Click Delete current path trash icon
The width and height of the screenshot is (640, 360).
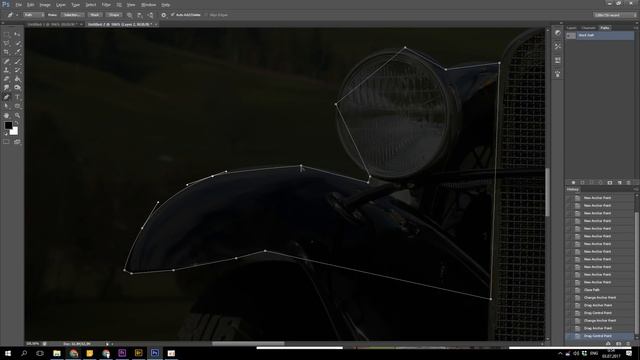[629, 182]
